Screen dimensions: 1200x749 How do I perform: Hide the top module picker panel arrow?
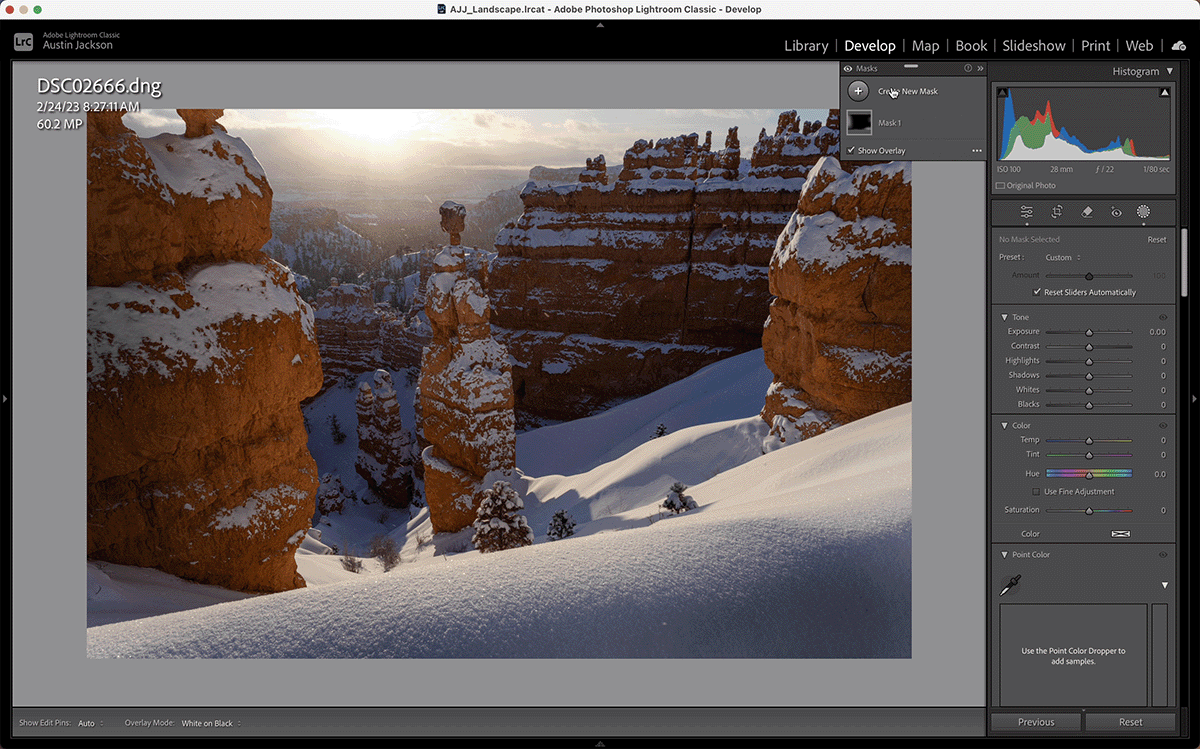(600, 24)
